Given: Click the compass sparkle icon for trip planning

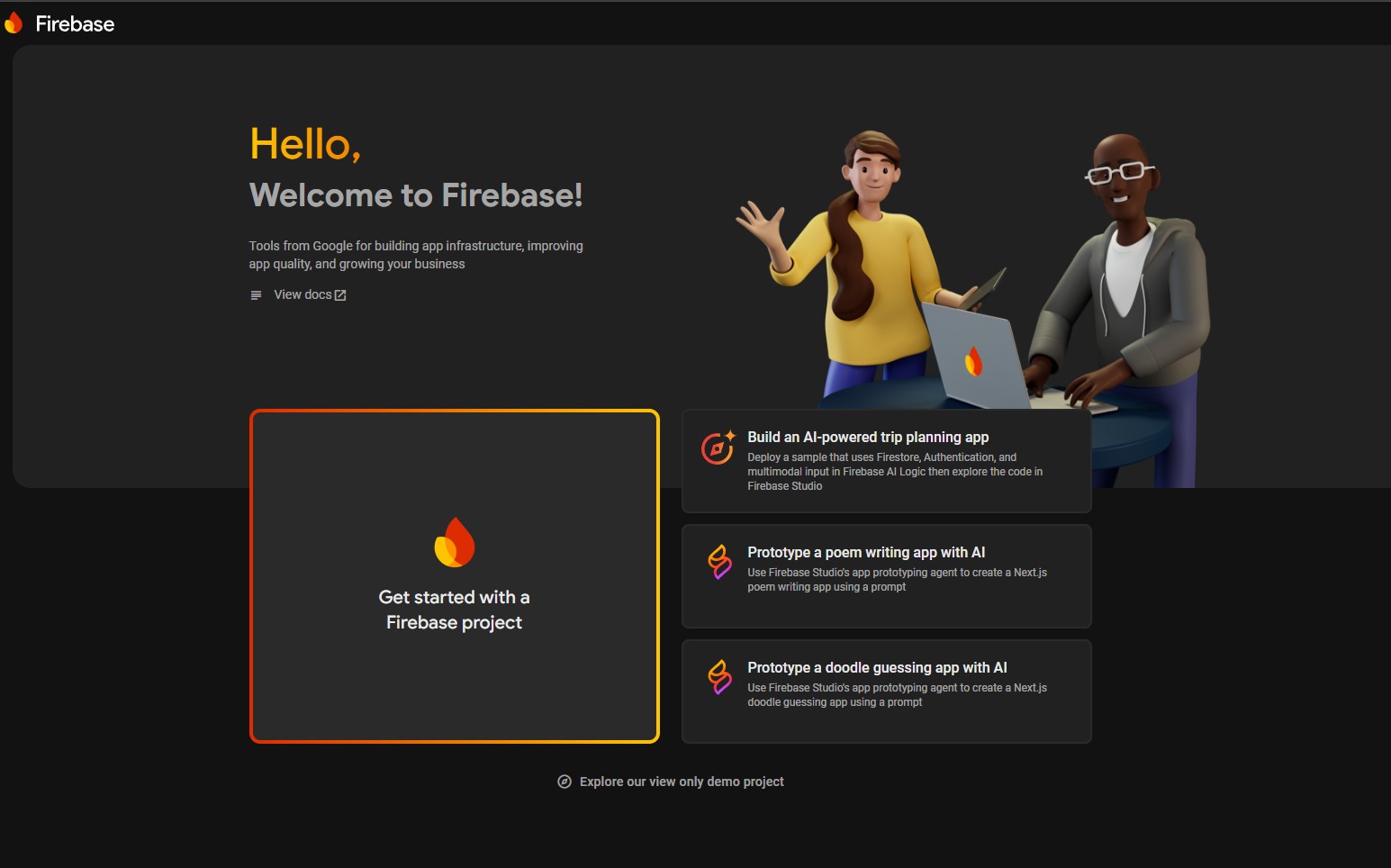Looking at the screenshot, I should click(718, 448).
